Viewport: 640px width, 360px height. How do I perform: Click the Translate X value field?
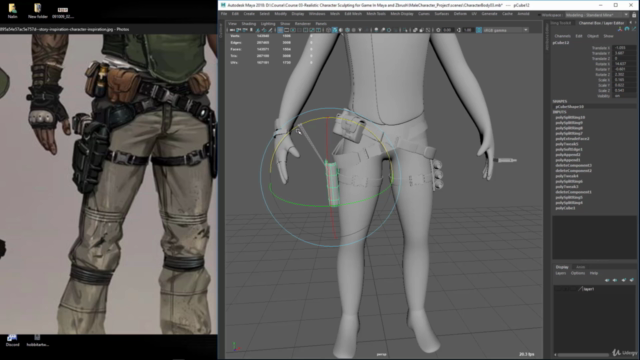tap(624, 48)
